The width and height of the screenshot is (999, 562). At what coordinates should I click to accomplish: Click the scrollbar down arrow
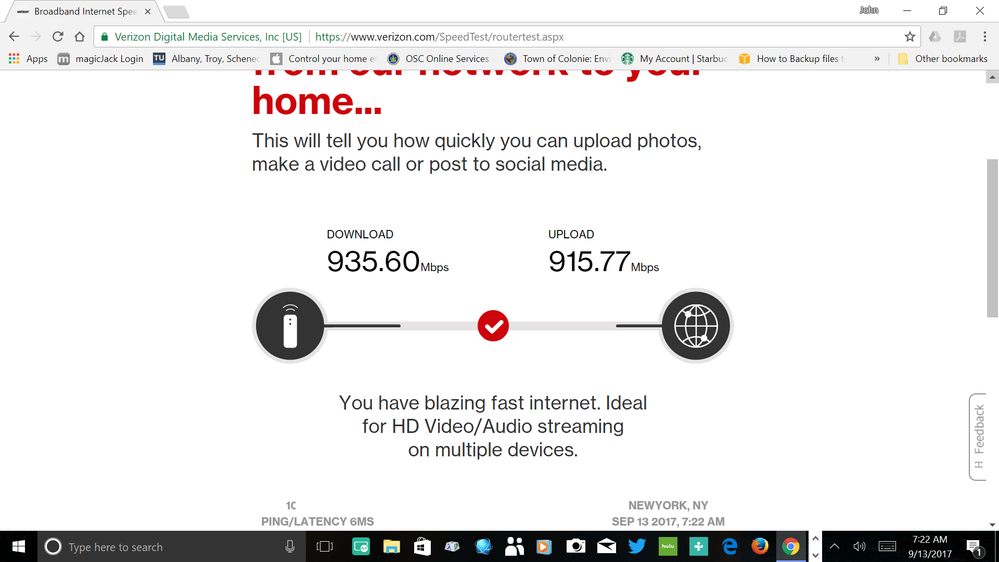[992, 525]
